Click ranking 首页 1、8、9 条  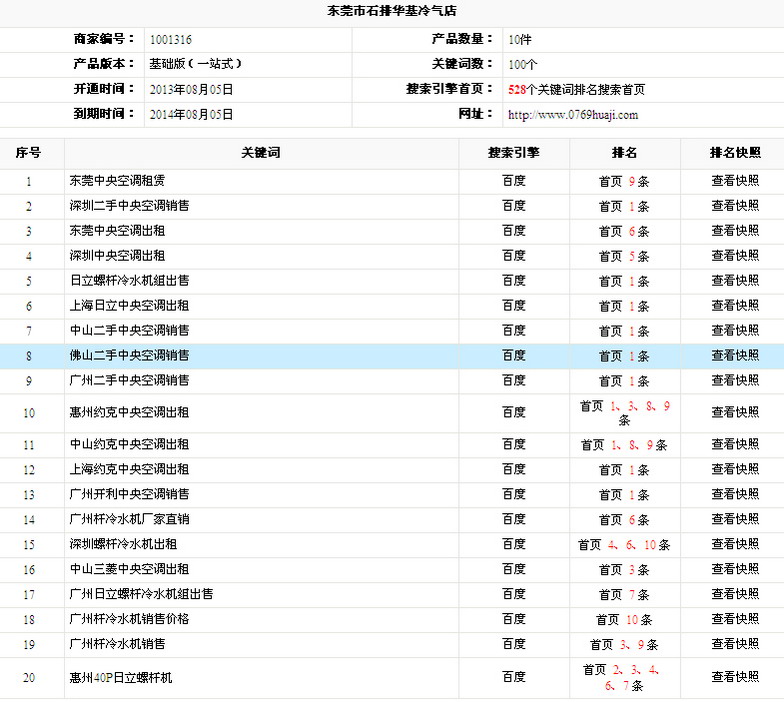(624, 445)
